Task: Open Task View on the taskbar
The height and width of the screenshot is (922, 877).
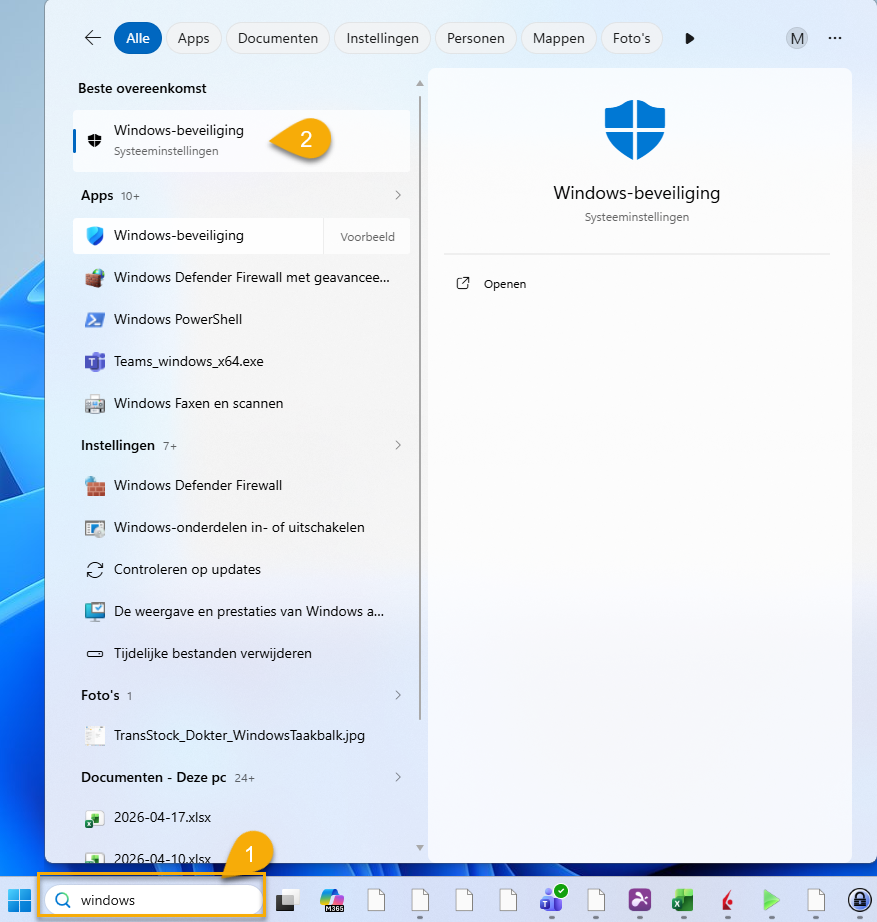Action: point(287,900)
